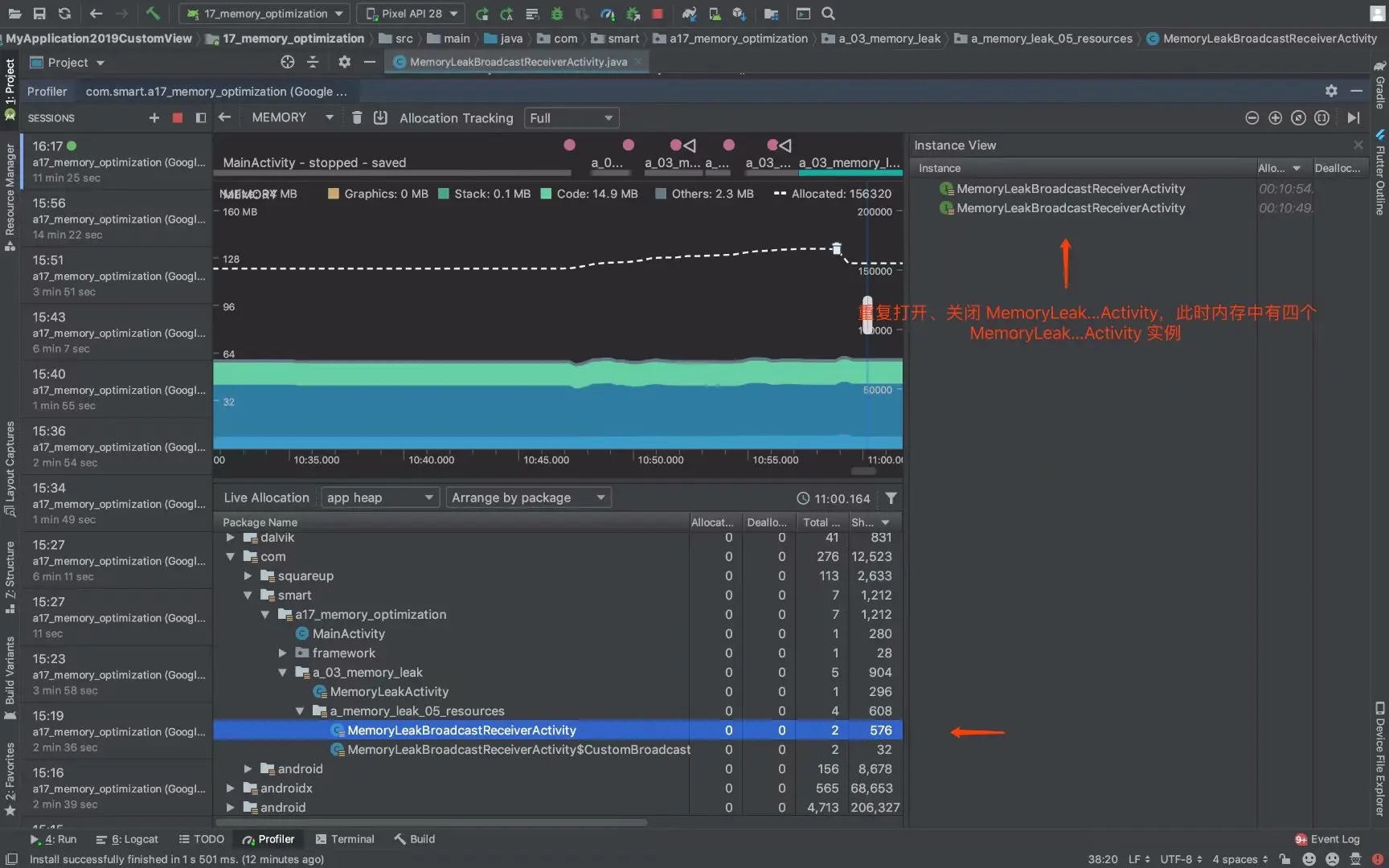Open the Resource Manager side panel
The image size is (1389, 868).
pyautogui.click(x=10, y=197)
